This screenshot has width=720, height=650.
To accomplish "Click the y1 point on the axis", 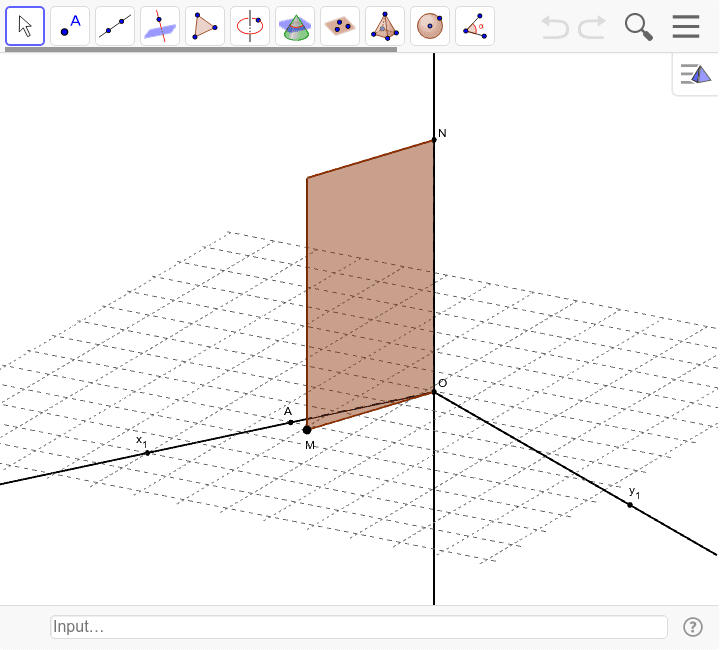I will click(x=630, y=505).
